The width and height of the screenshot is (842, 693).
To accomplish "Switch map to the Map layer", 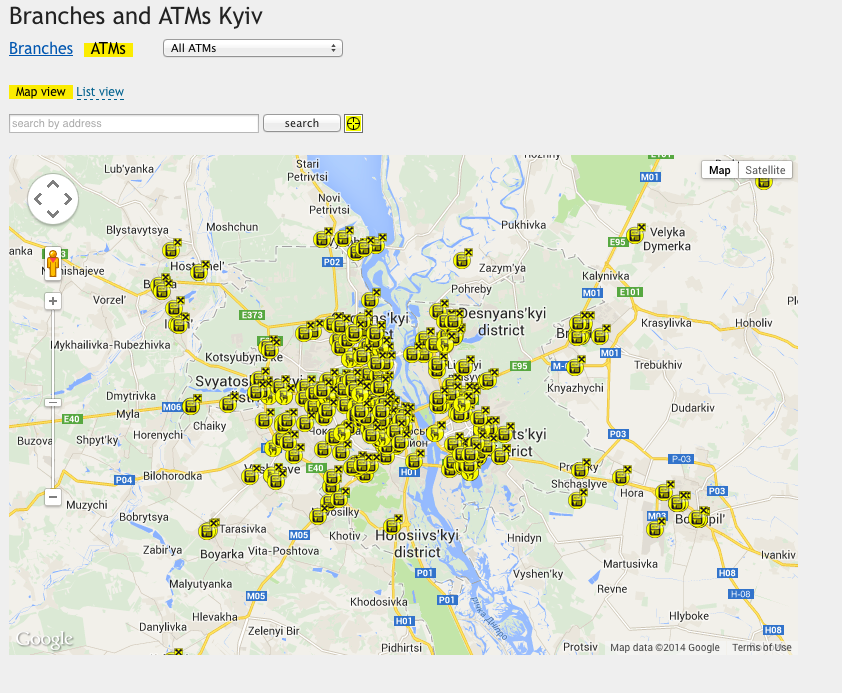I will coord(719,170).
